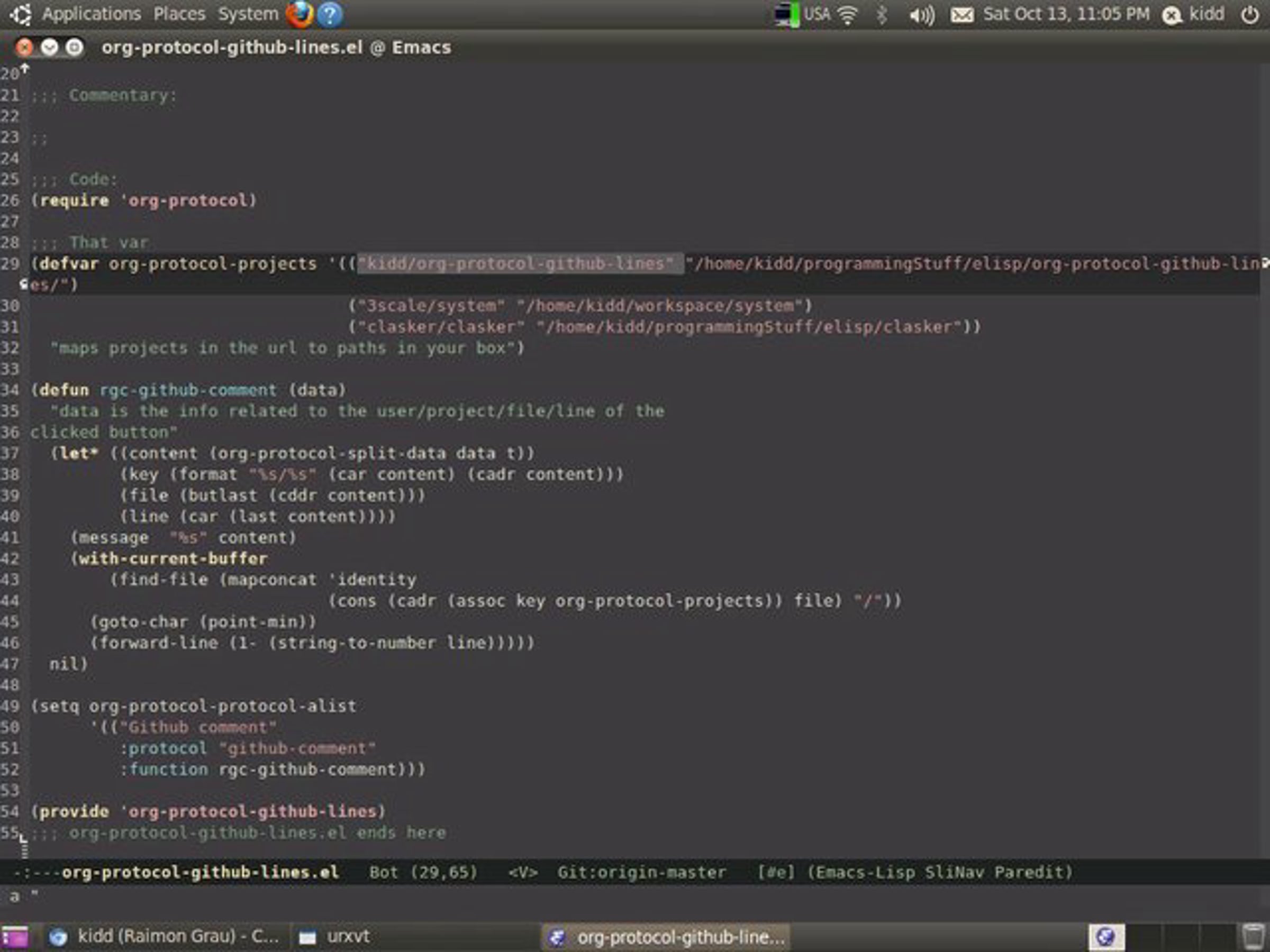Click the "Github comment" string
Image resolution: width=1270 pixels, height=952 pixels.
[198, 727]
